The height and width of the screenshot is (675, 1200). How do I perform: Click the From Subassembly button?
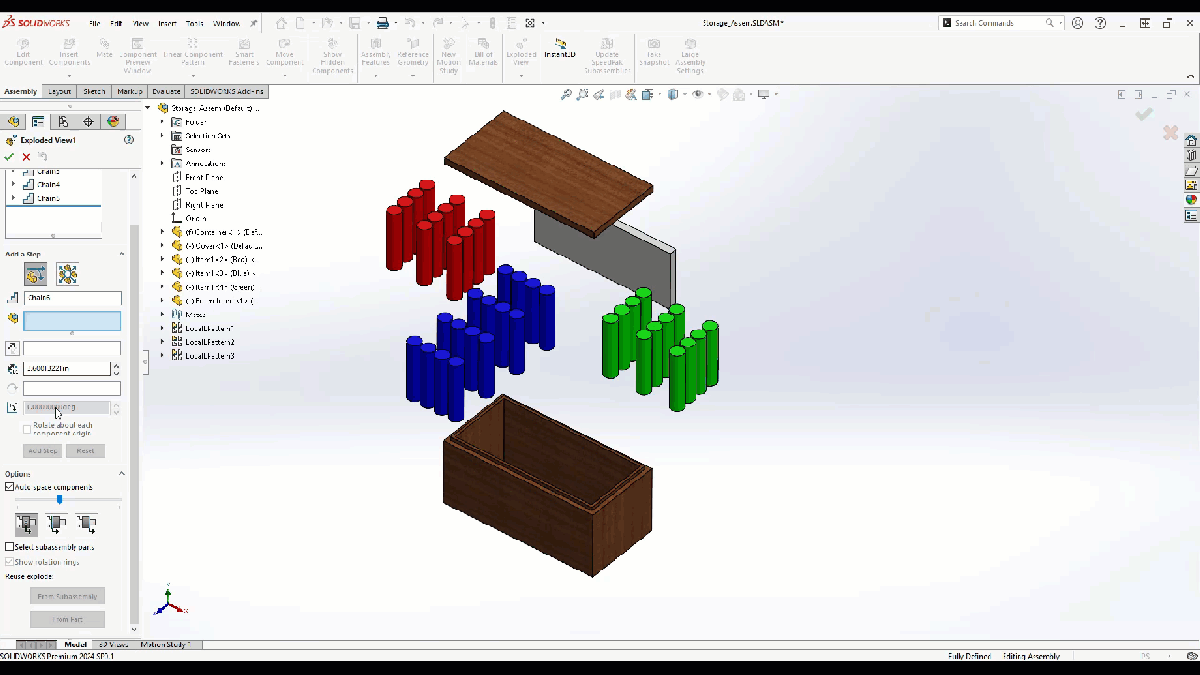(67, 596)
